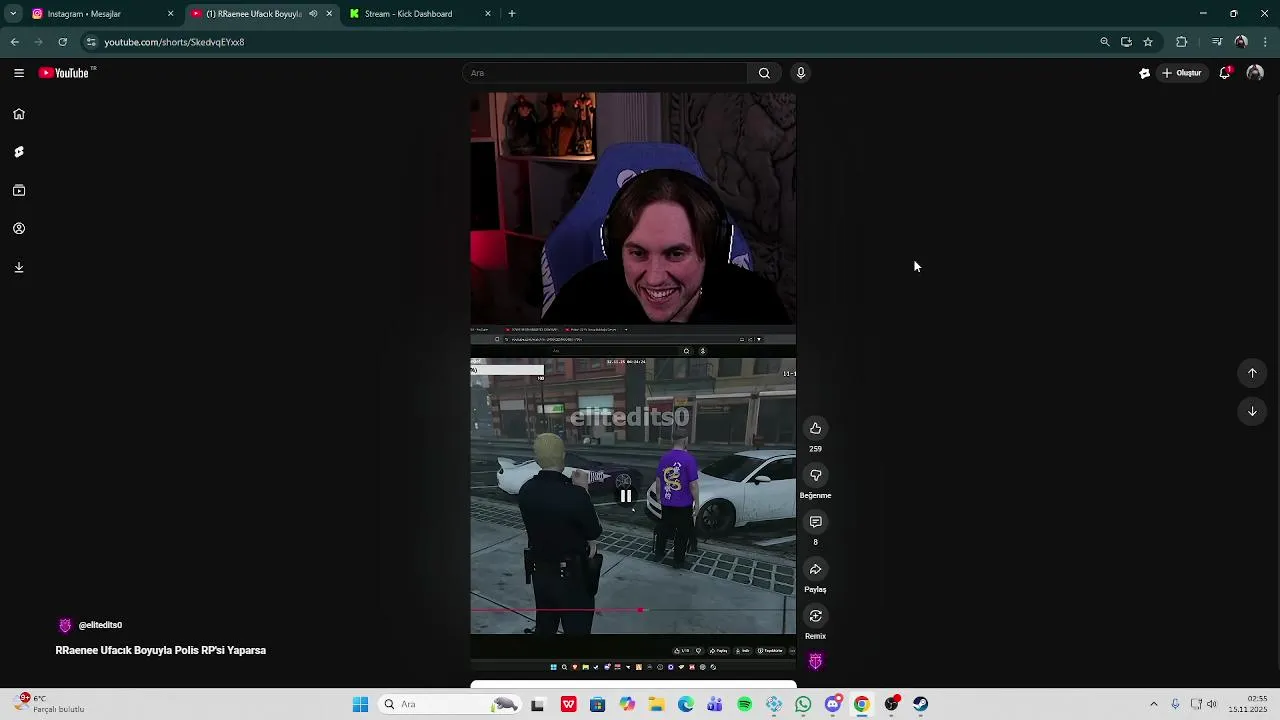Click the badge icon left of Oluştur
This screenshot has width=1280, height=720.
coord(1144,73)
